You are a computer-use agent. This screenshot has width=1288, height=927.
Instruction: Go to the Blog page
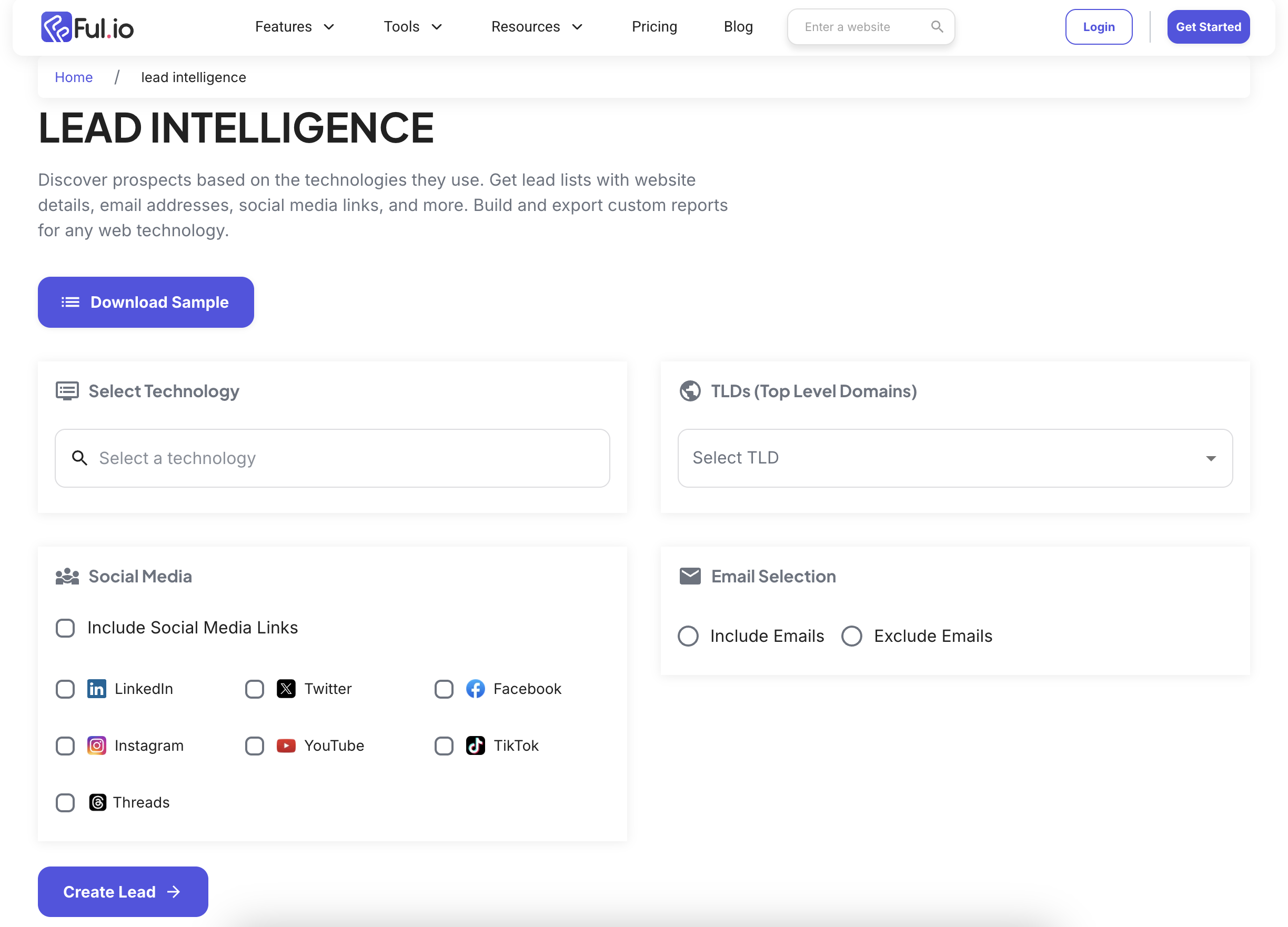(738, 27)
